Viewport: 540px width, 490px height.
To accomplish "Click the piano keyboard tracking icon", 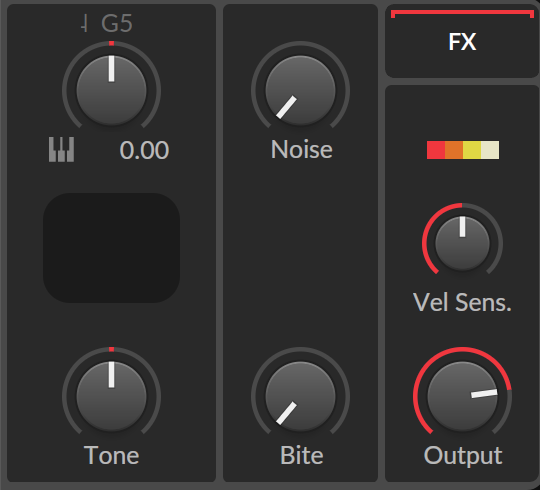I will [x=61, y=149].
